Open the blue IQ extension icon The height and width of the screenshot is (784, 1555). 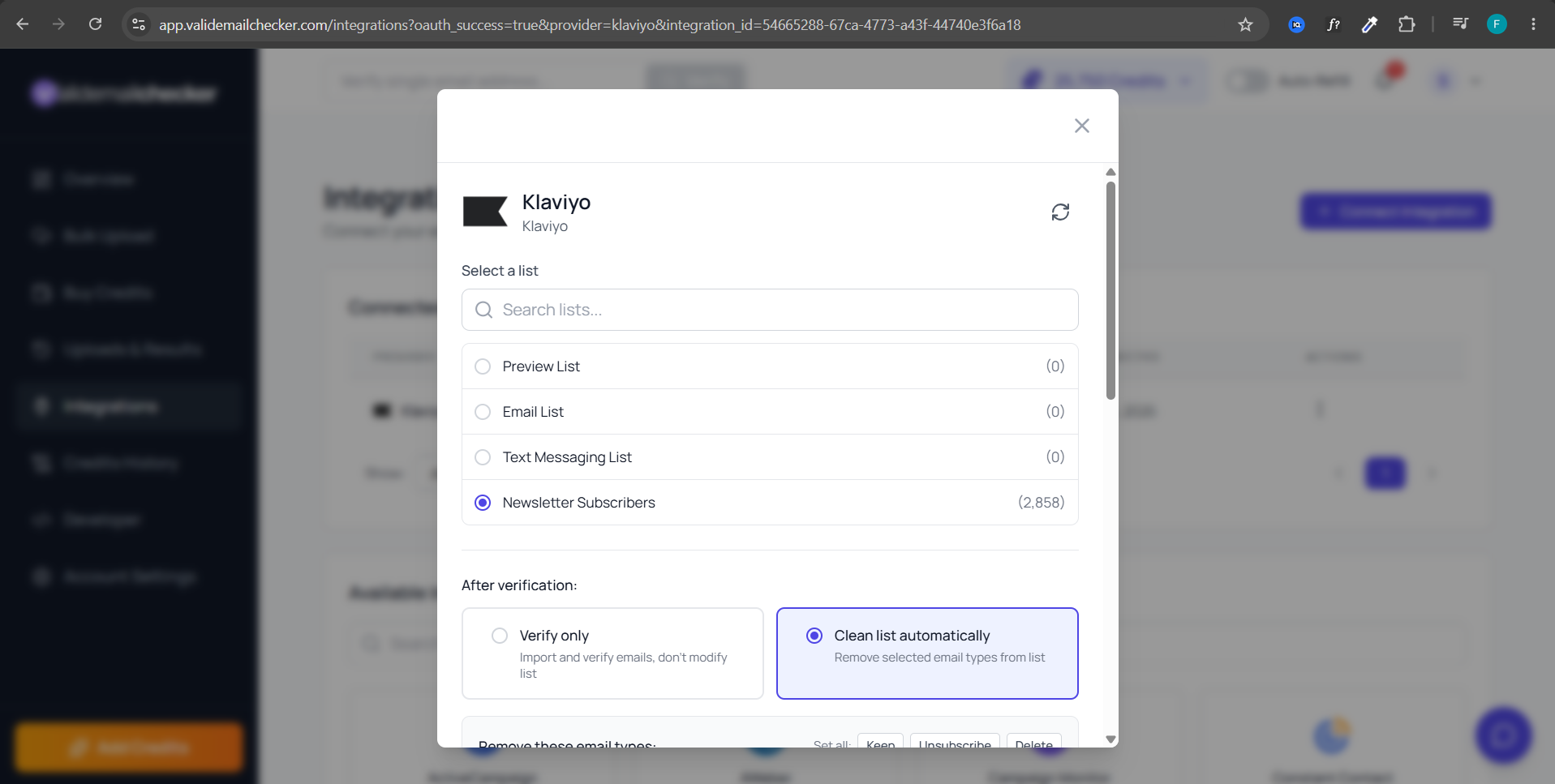point(1296,25)
